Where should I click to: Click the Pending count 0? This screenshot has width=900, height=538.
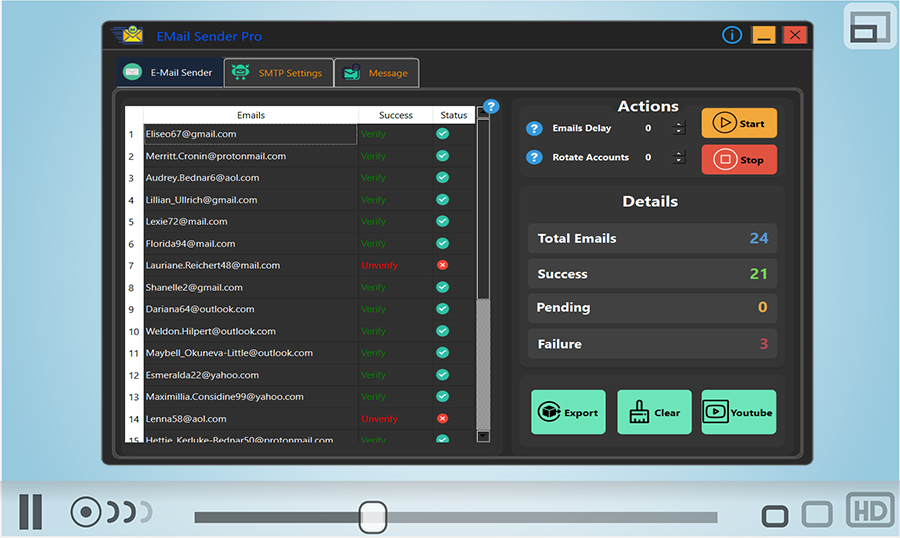762,307
